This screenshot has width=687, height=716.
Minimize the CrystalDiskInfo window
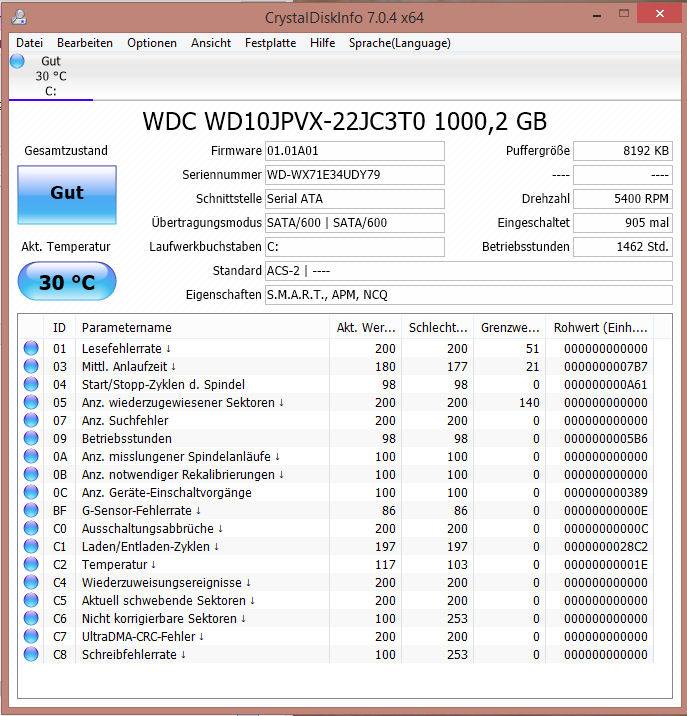coord(597,15)
